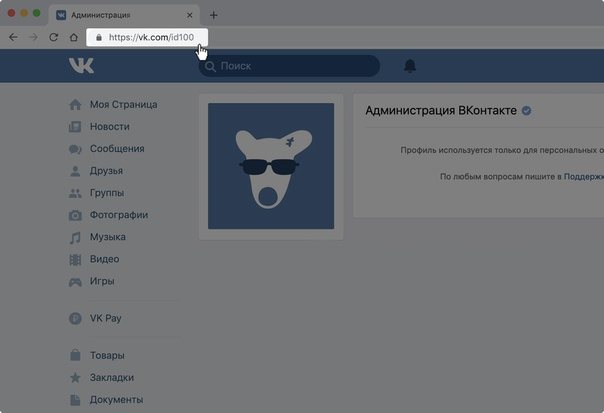Focus the Поиск search field

[x=289, y=66]
